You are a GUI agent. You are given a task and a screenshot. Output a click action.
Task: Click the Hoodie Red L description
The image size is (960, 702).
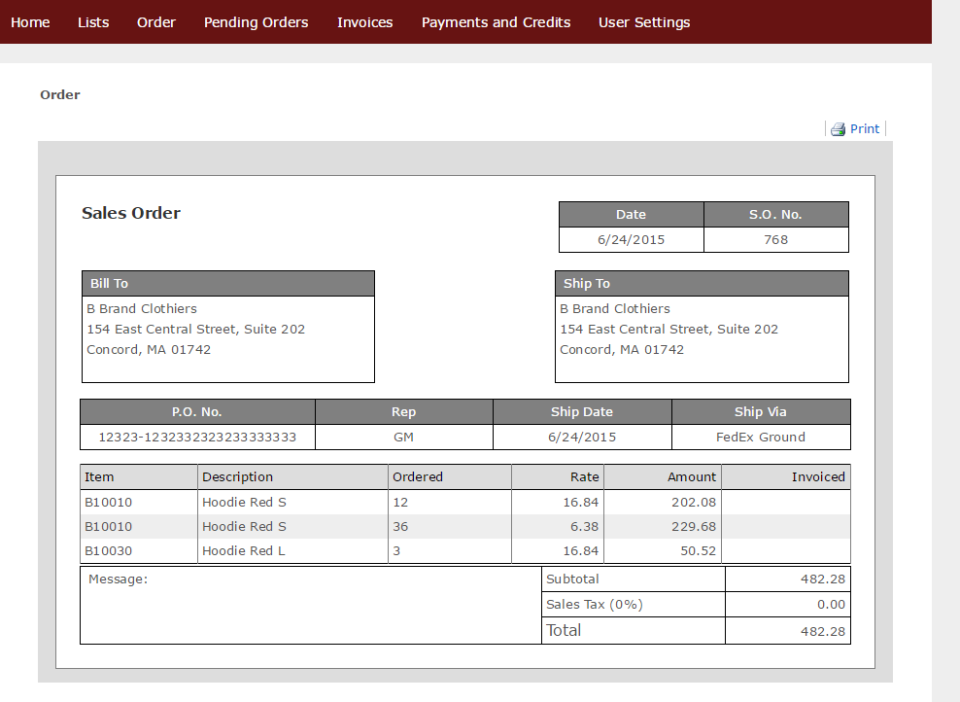[244, 551]
